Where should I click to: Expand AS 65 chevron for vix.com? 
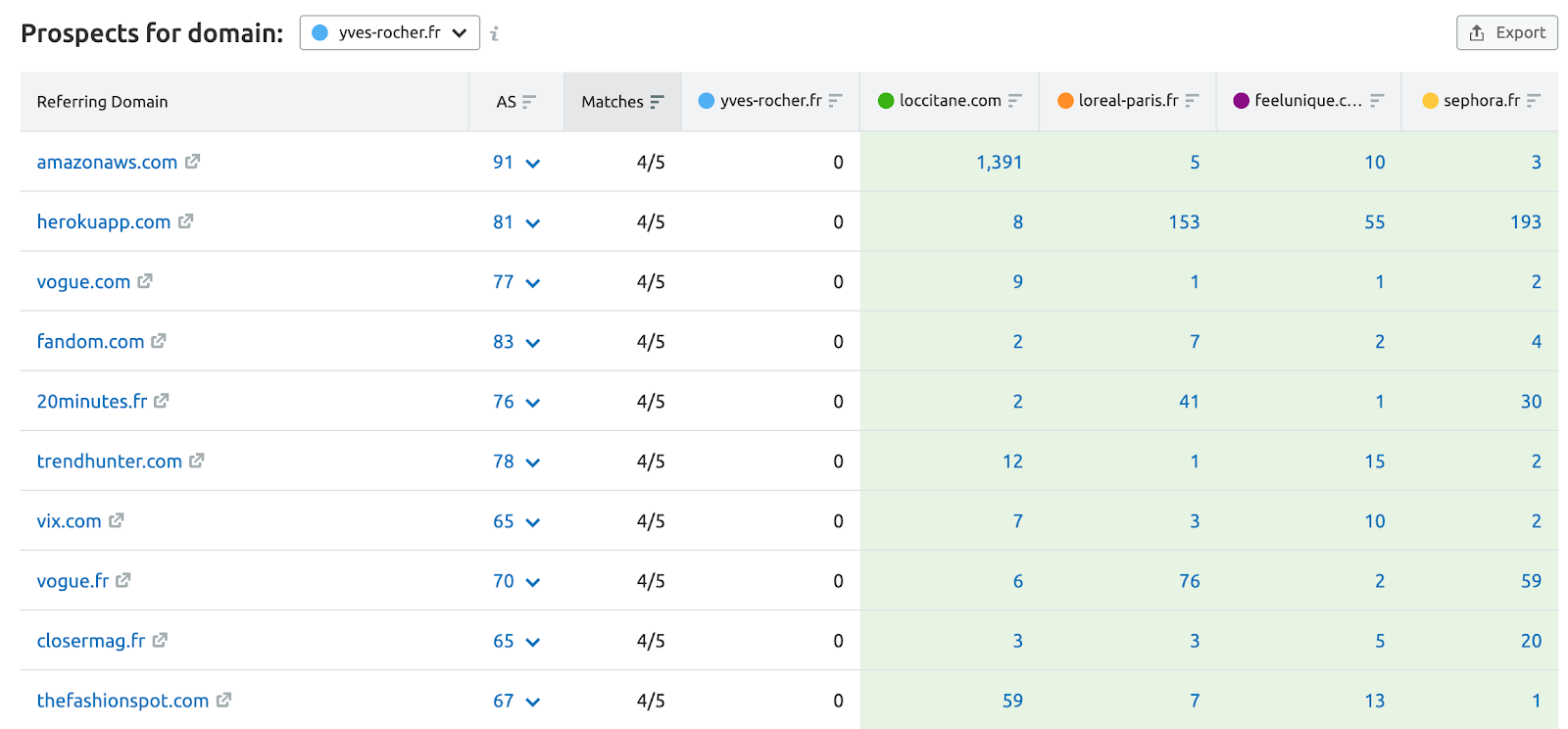click(x=533, y=522)
